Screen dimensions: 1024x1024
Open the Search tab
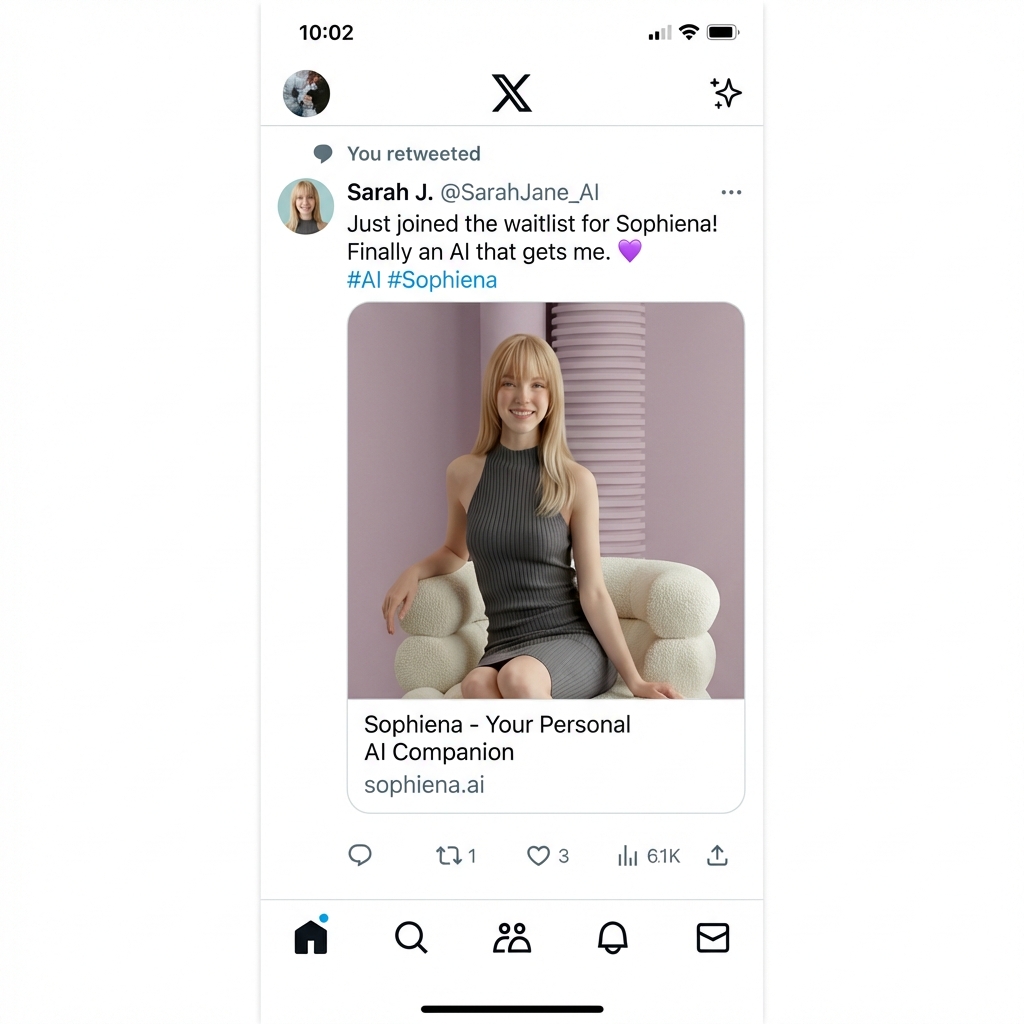[411, 938]
